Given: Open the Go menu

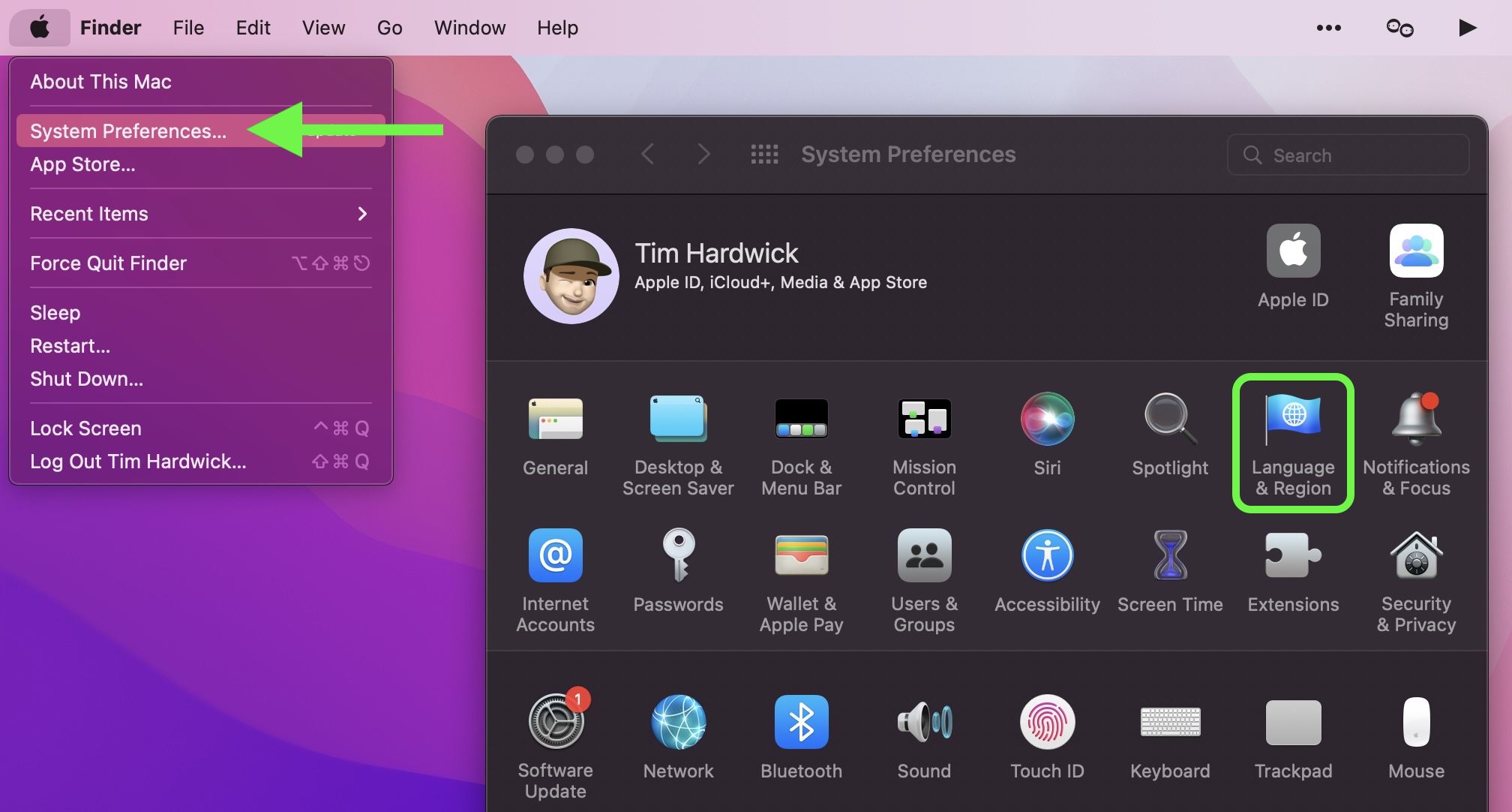Looking at the screenshot, I should pos(389,28).
